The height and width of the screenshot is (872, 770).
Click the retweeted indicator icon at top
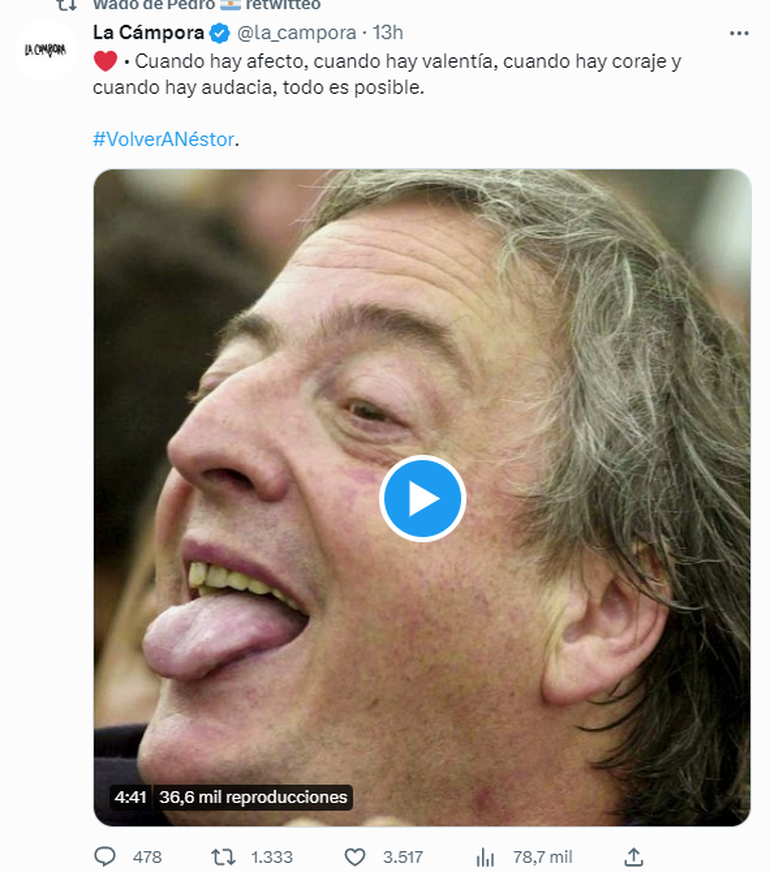[x=66, y=5]
